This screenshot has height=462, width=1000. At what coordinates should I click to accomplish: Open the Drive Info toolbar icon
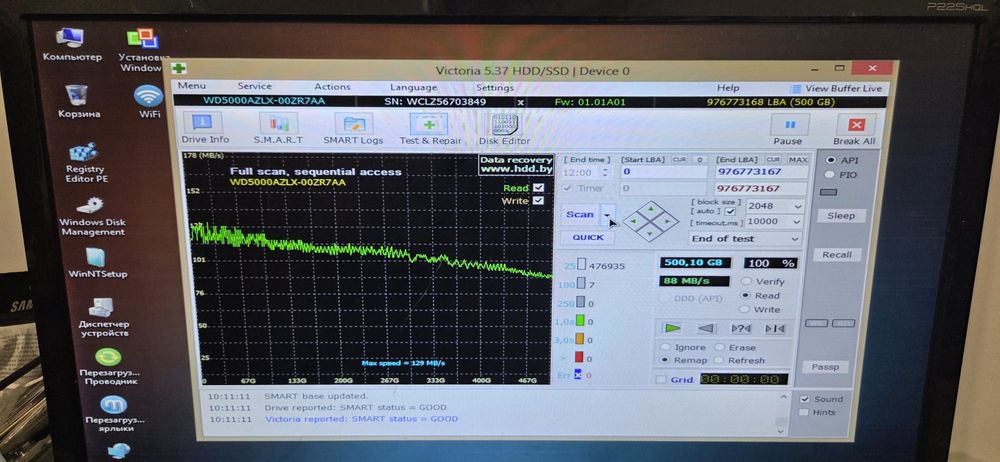[x=202, y=123]
